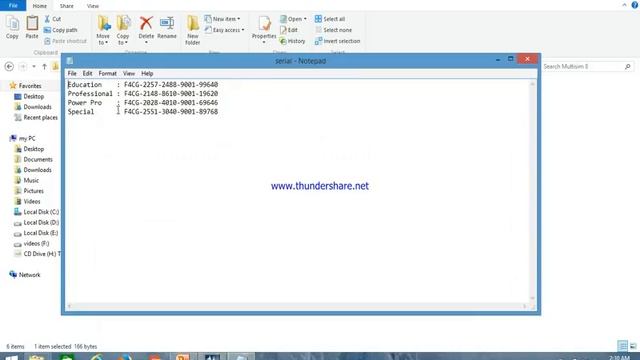This screenshot has width=640, height=360.
Task: Click the Education serial number line
Action: point(143,84)
